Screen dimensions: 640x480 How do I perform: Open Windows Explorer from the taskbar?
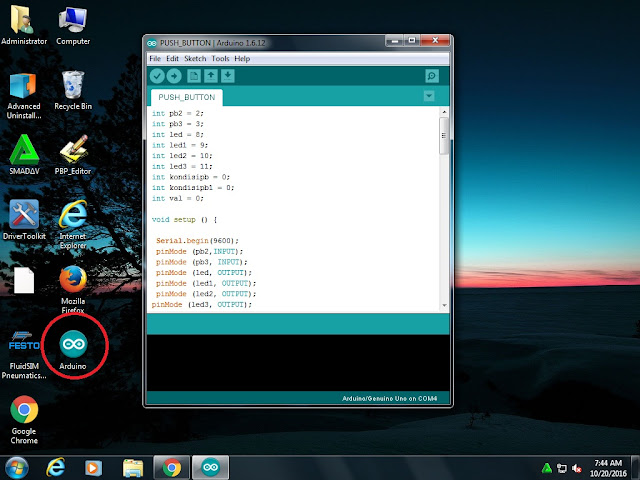click(133, 468)
